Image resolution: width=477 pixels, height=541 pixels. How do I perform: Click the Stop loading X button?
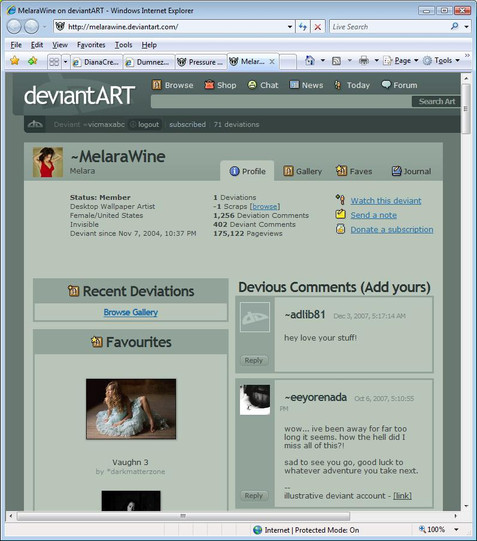(x=318, y=27)
